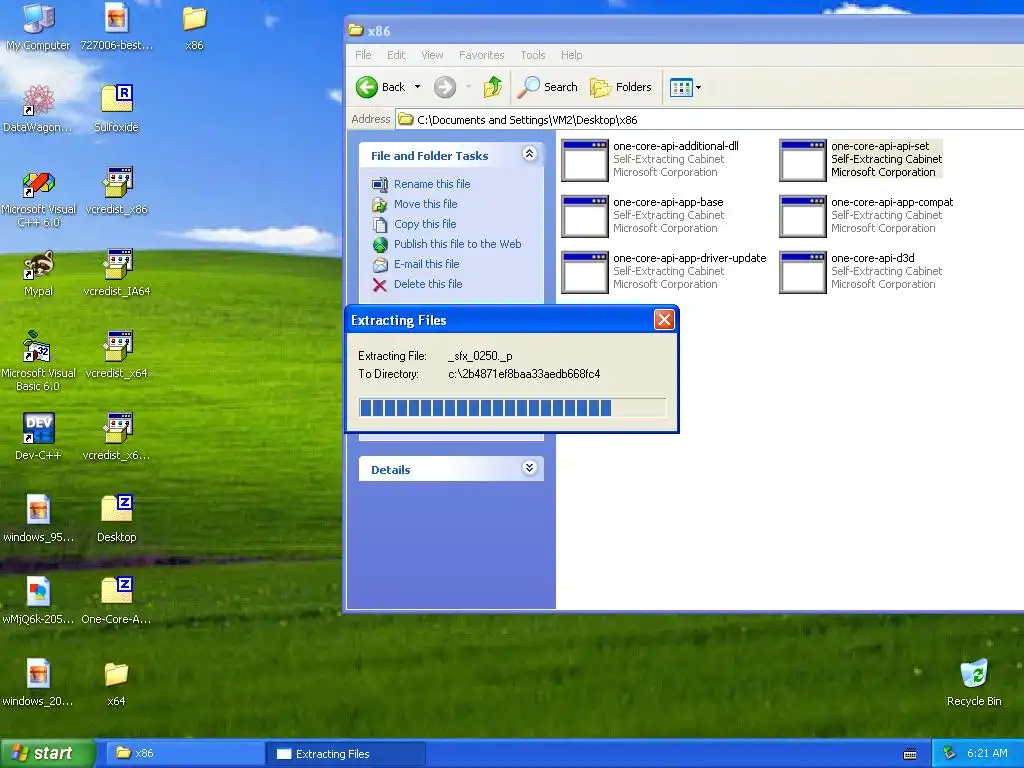This screenshot has width=1024, height=768.
Task: Open the 727006-best desktop file icon
Action: 116,26
